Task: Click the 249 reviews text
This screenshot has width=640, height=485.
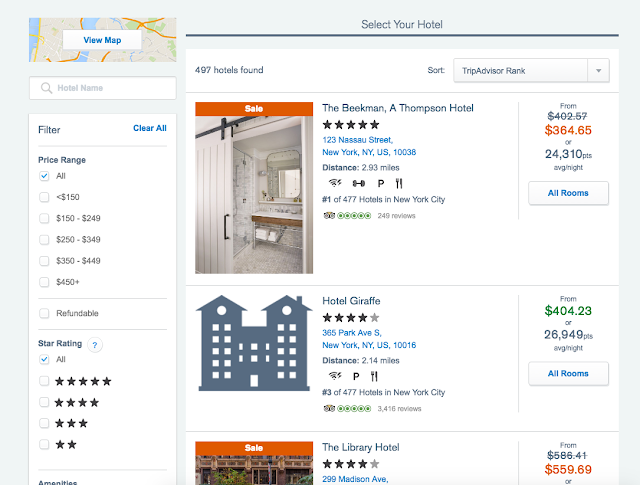Action: click(x=396, y=216)
